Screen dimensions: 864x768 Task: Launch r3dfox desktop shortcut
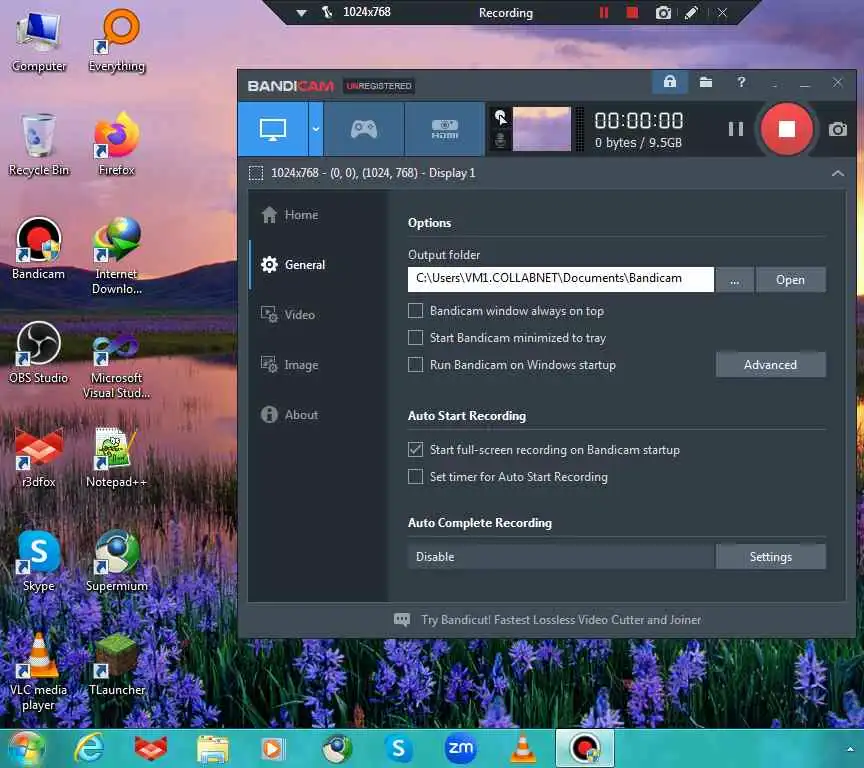point(38,457)
